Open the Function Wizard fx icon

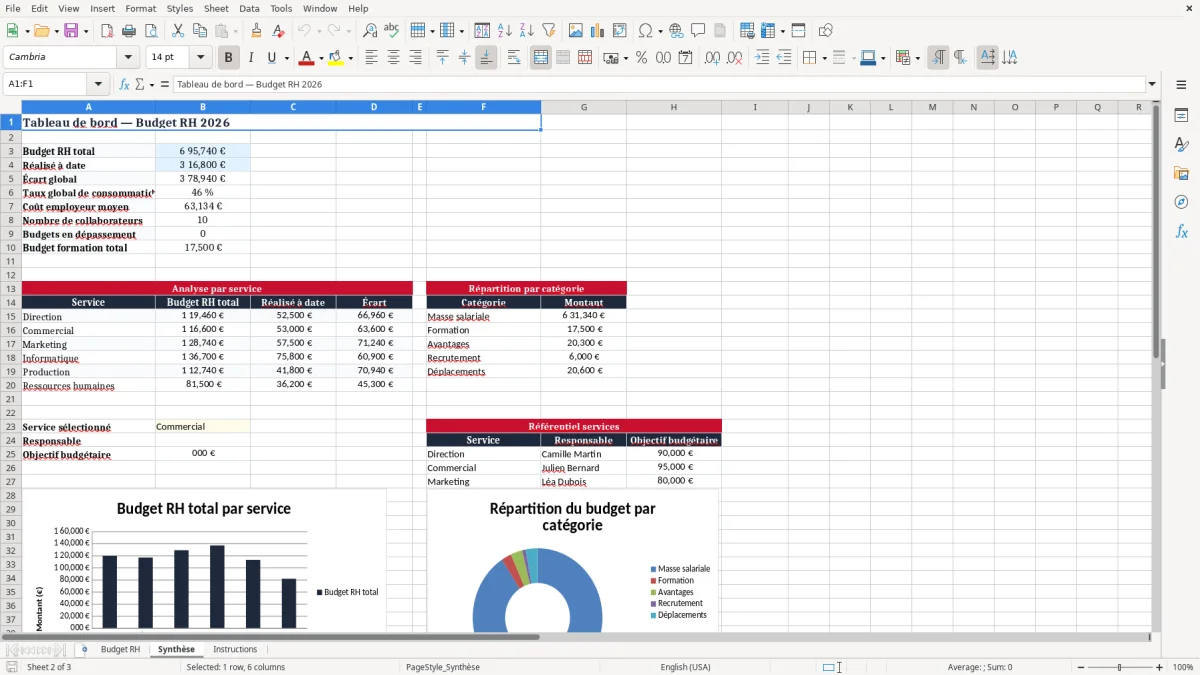(x=124, y=85)
